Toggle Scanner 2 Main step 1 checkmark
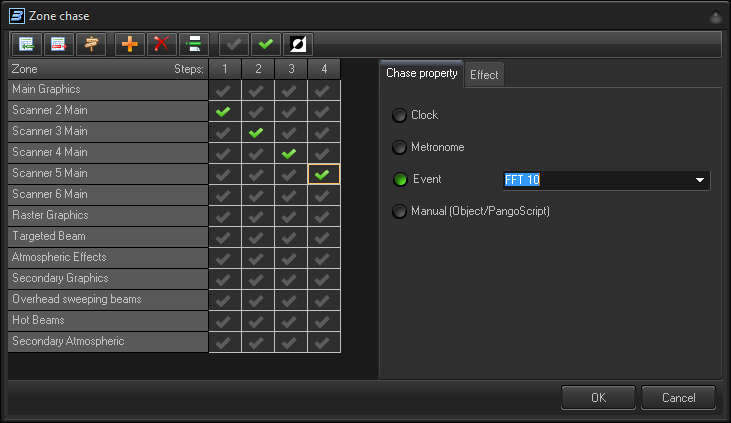 tap(223, 111)
